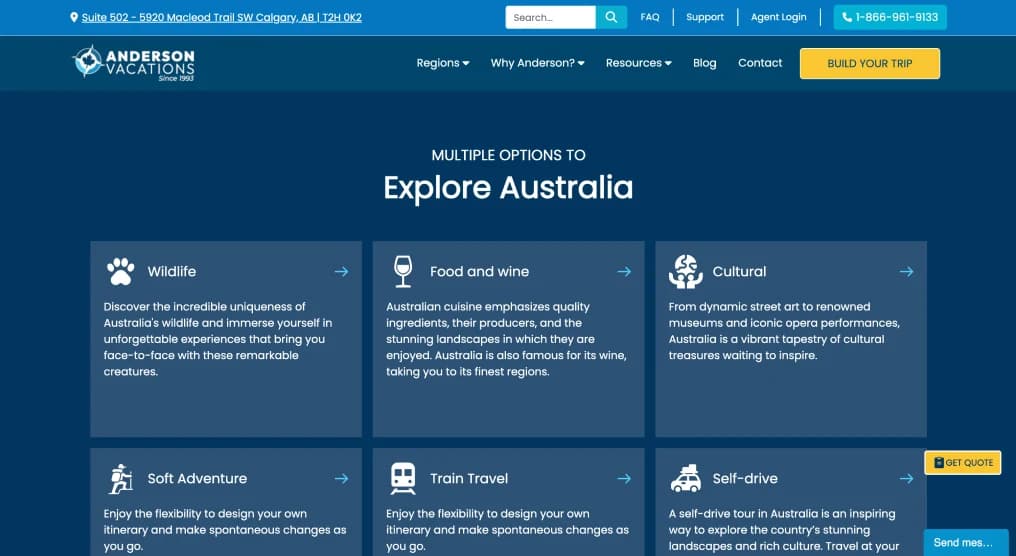Open the Soft Adventure card title
The height and width of the screenshot is (556, 1016).
197,479
